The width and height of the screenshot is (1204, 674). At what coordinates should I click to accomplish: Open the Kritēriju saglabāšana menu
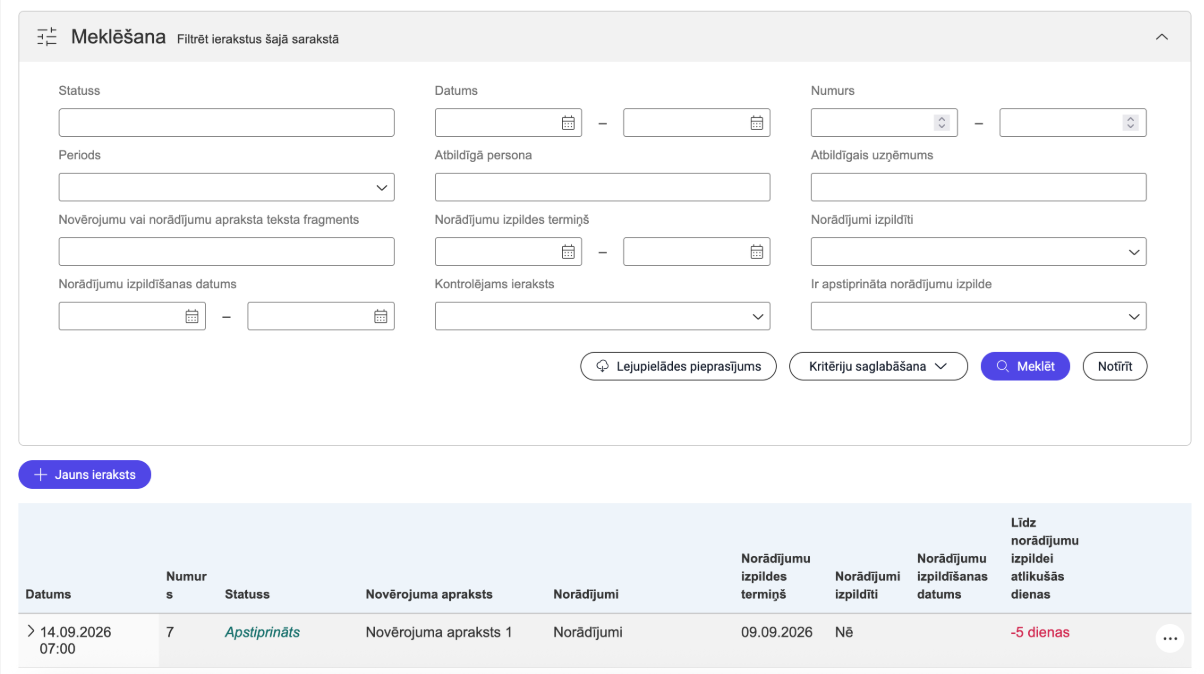(x=879, y=366)
